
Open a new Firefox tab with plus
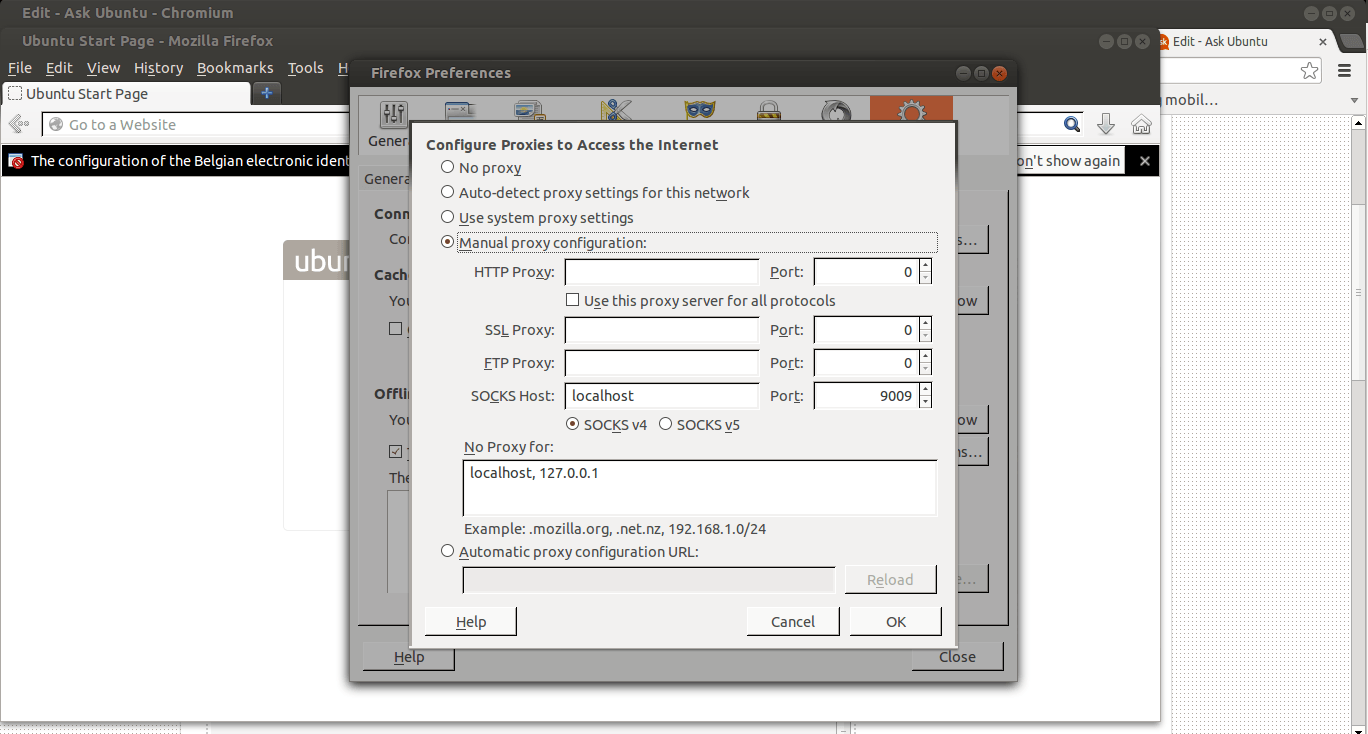(x=266, y=93)
